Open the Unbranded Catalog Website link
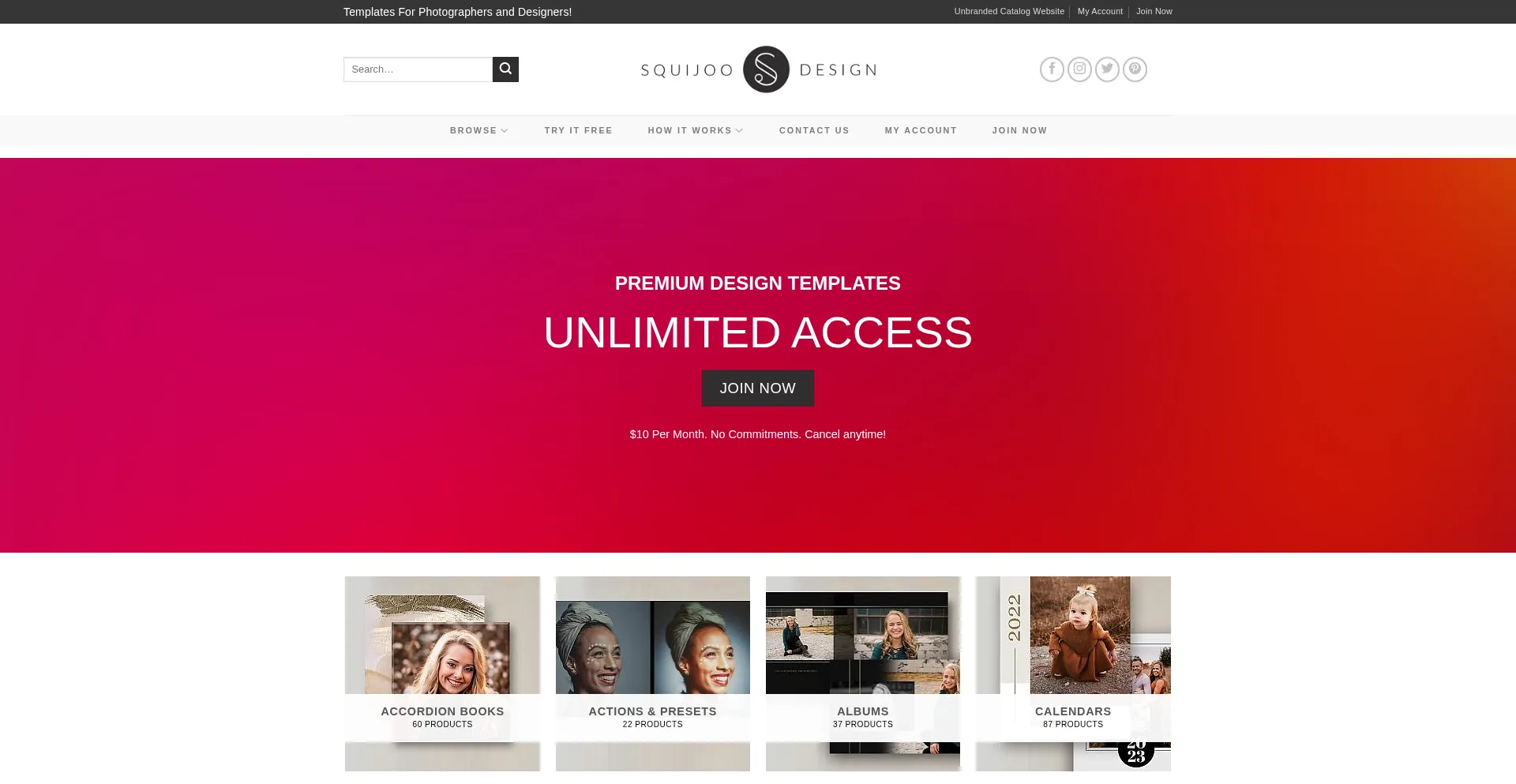 click(1009, 11)
